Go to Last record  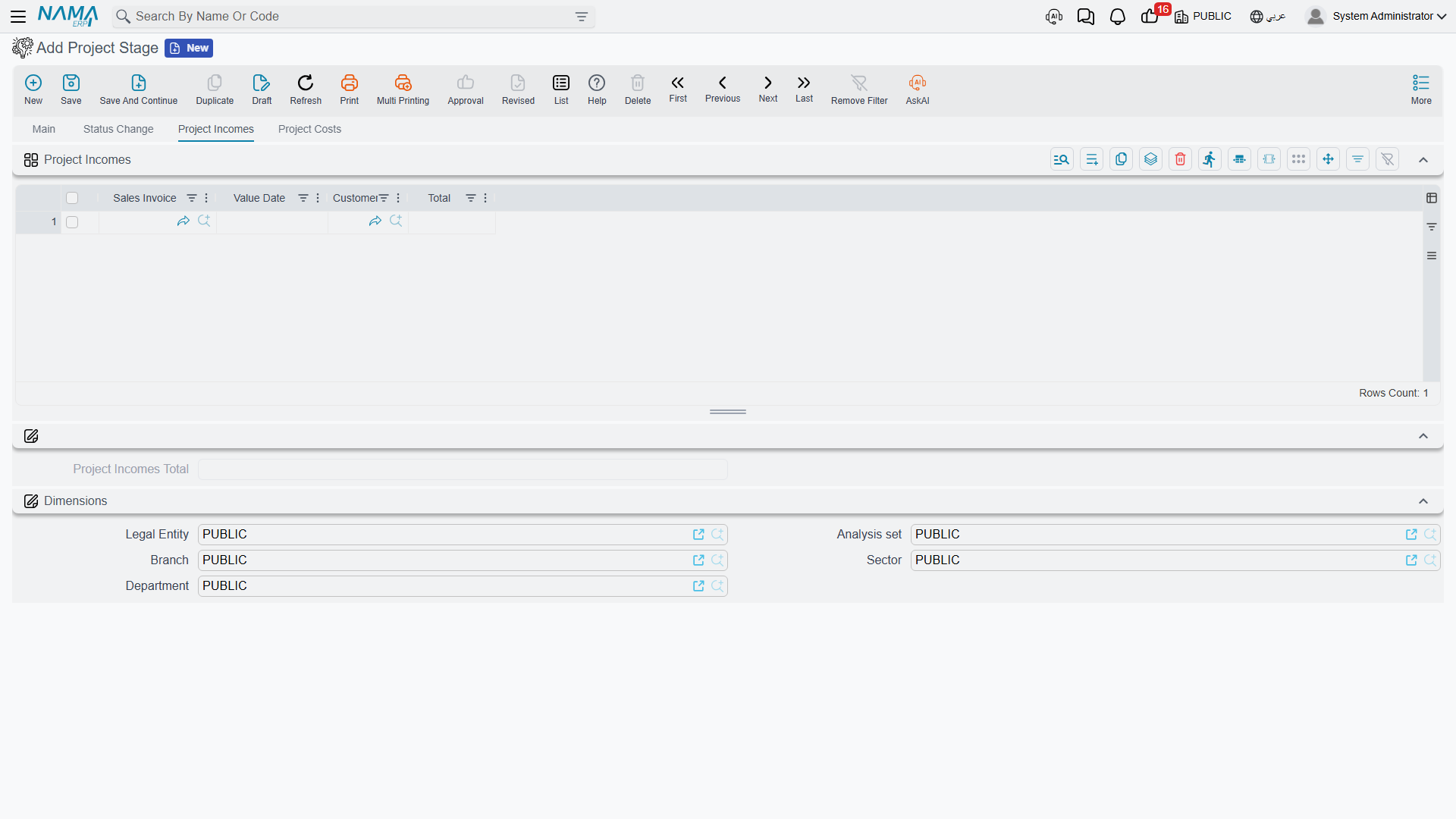[x=804, y=88]
